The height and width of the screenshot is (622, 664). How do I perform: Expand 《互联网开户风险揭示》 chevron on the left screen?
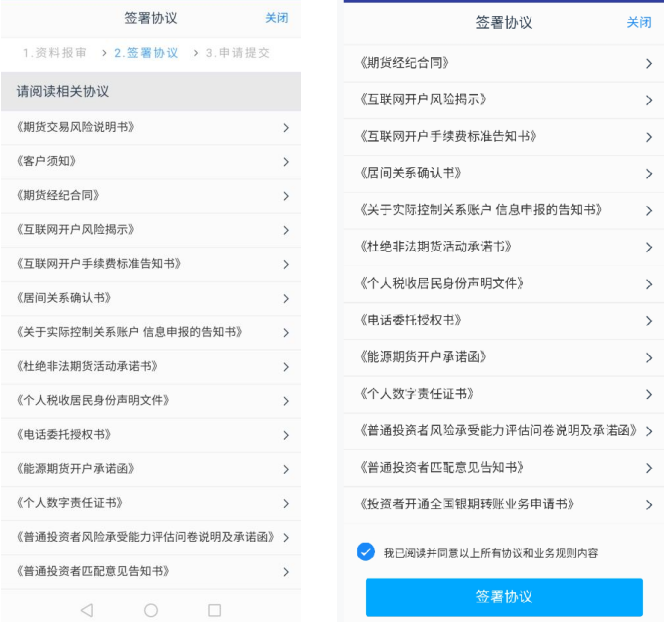[286, 230]
